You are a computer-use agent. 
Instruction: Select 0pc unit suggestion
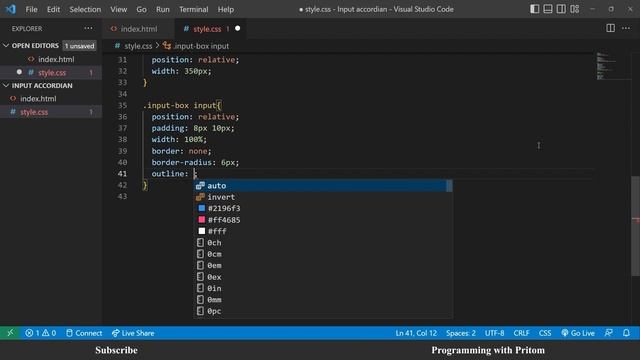pyautogui.click(x=322, y=311)
